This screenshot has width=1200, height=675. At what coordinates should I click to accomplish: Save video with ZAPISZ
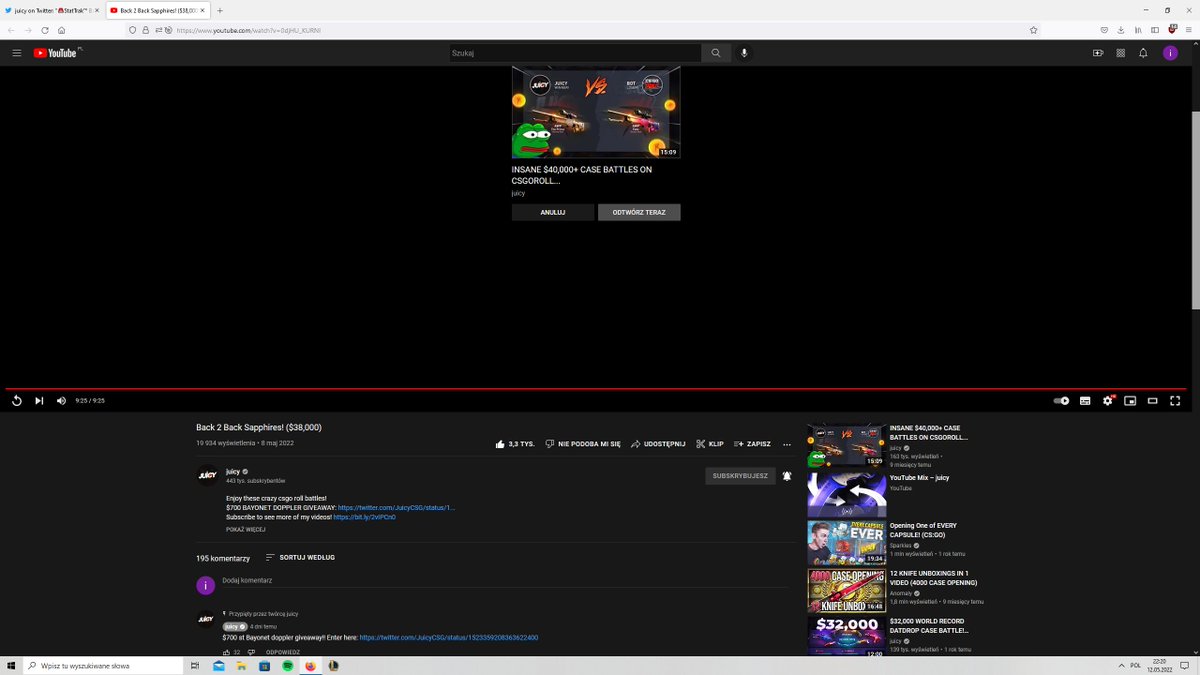[x=752, y=444]
